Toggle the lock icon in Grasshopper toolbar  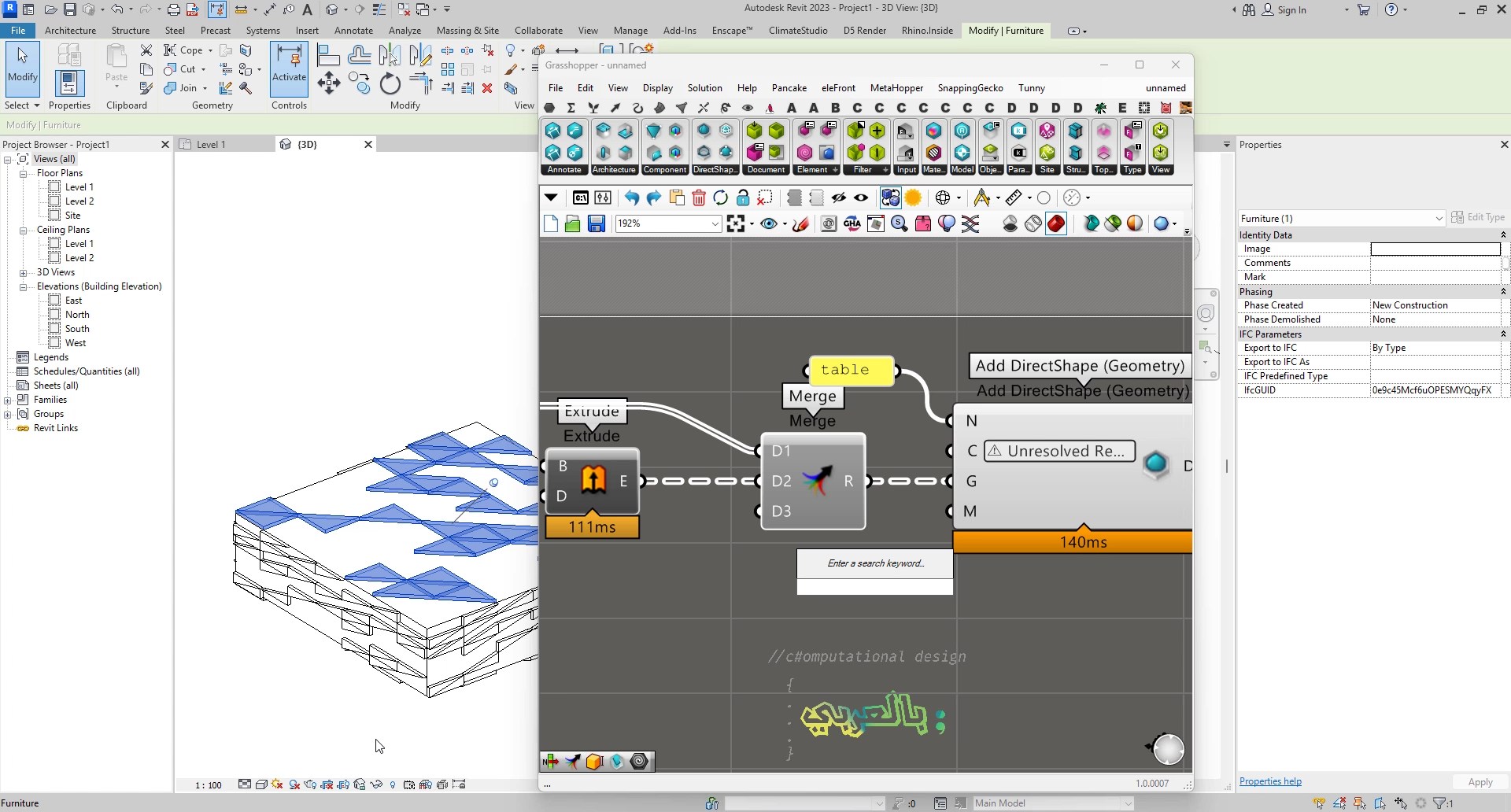coord(742,198)
